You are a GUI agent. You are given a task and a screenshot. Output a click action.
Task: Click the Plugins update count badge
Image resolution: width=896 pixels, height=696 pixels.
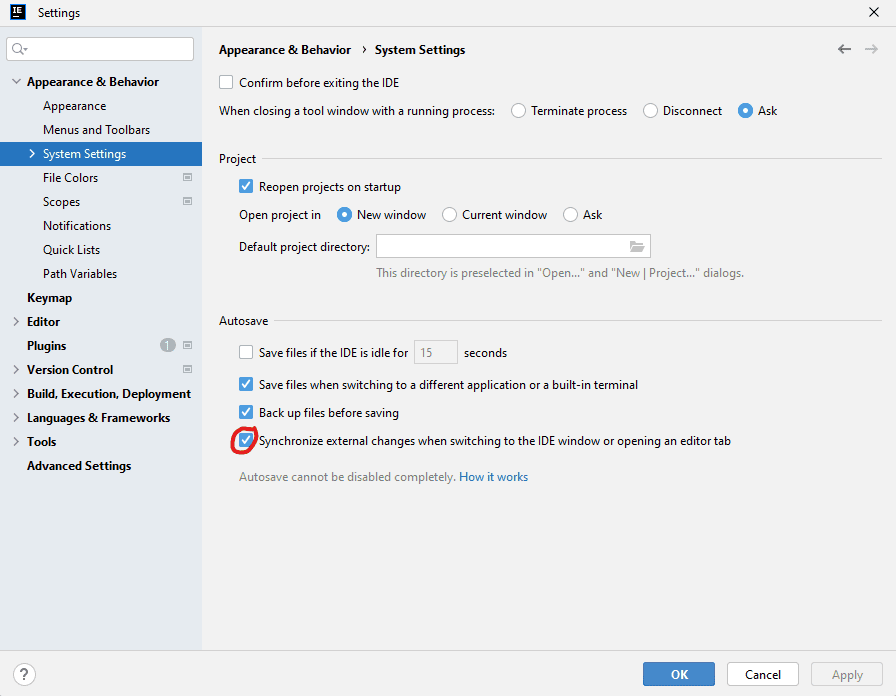[x=167, y=345]
